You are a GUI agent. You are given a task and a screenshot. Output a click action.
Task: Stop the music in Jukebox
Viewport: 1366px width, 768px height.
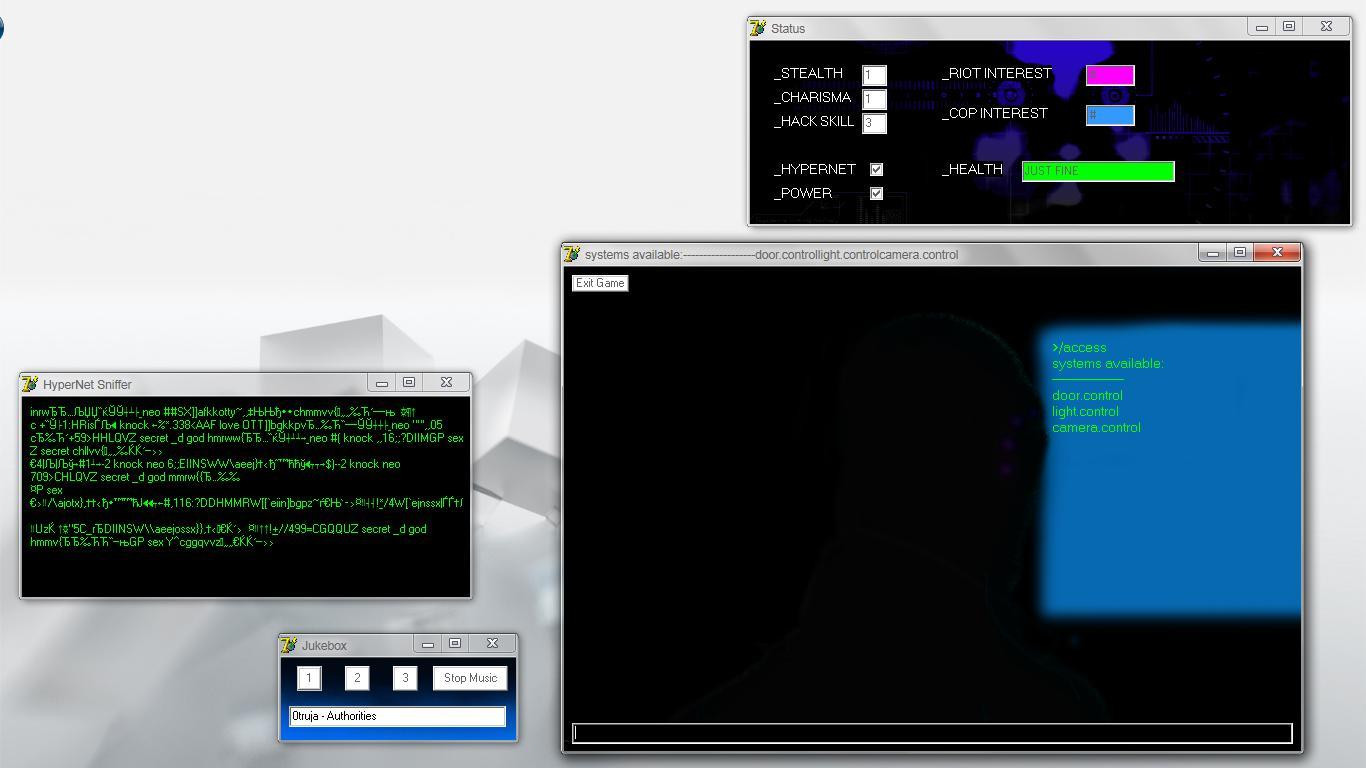[x=470, y=678]
